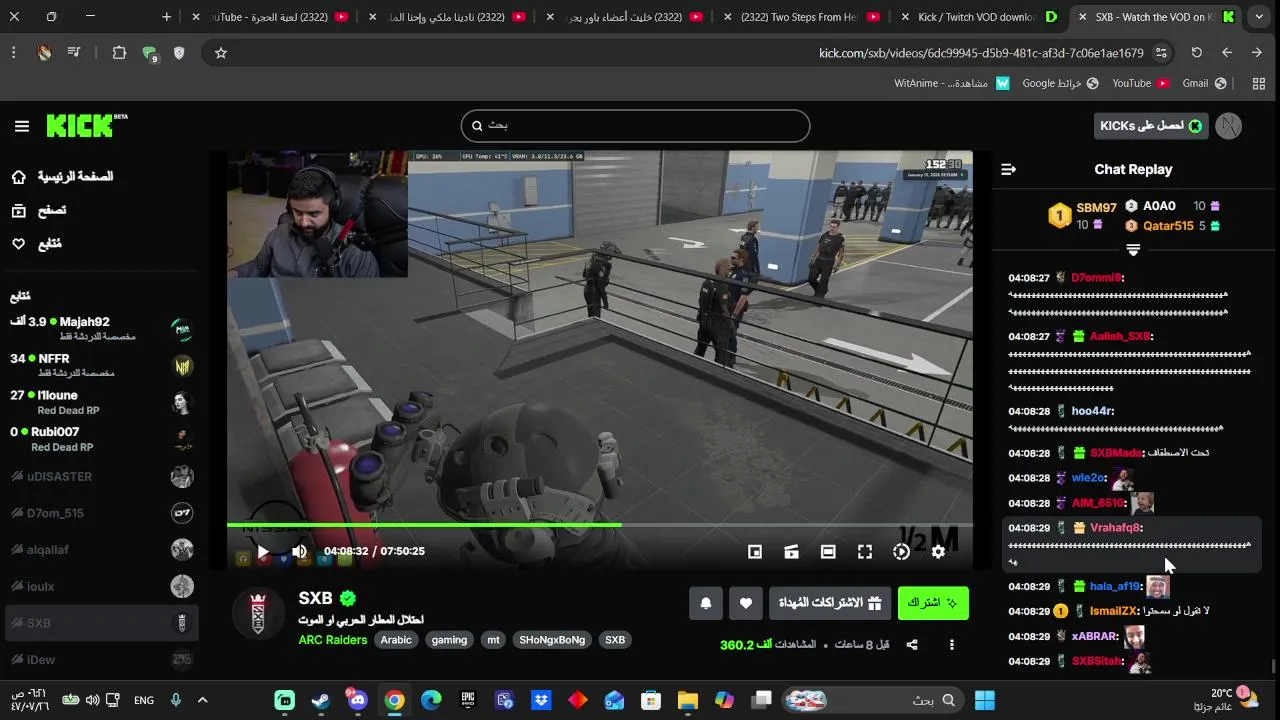Viewport: 1280px width, 720px height.
Task: Open ioulx offline channel
Action: point(100,586)
